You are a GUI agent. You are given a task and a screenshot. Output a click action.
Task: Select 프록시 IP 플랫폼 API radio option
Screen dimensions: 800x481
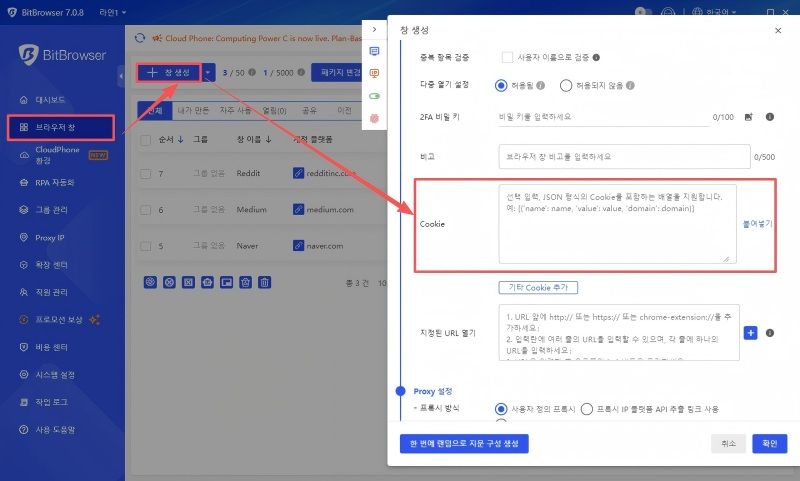pyautogui.click(x=587, y=409)
